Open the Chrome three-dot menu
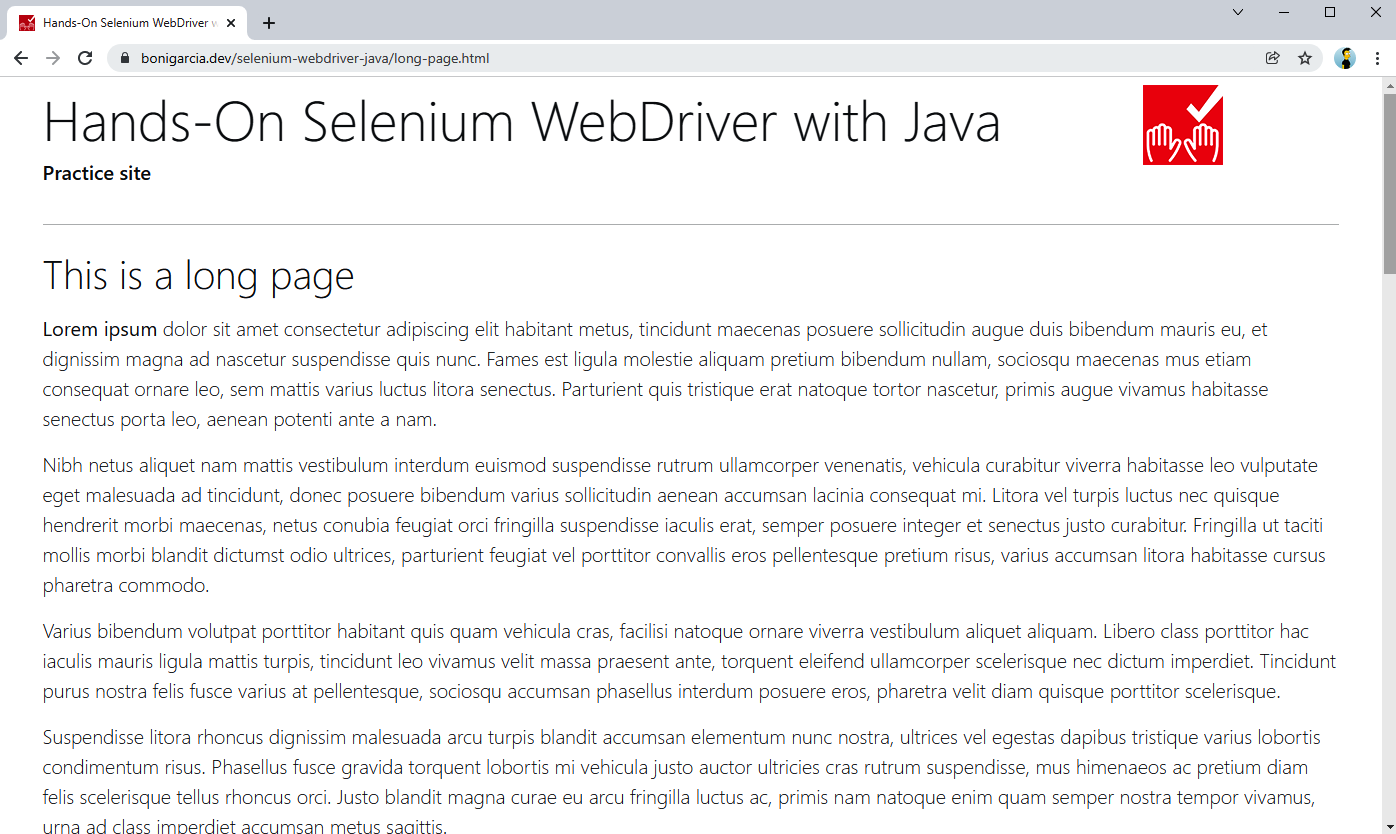1396x834 pixels. click(x=1377, y=58)
